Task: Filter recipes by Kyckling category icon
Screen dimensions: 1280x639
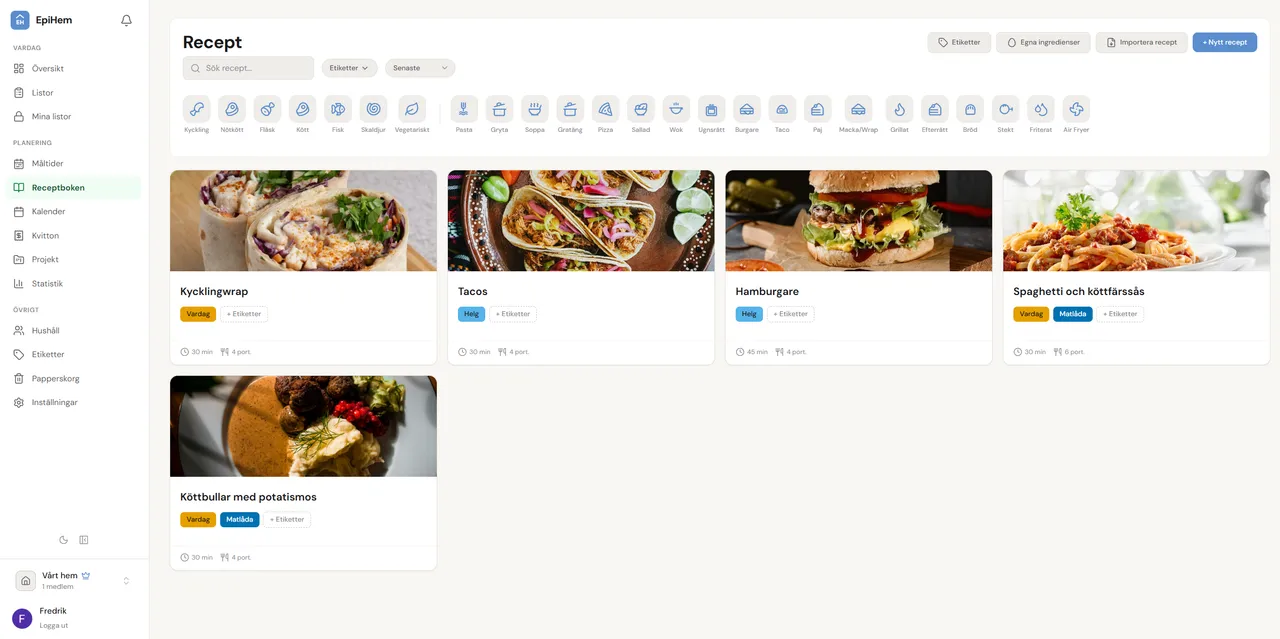Action: (x=196, y=109)
